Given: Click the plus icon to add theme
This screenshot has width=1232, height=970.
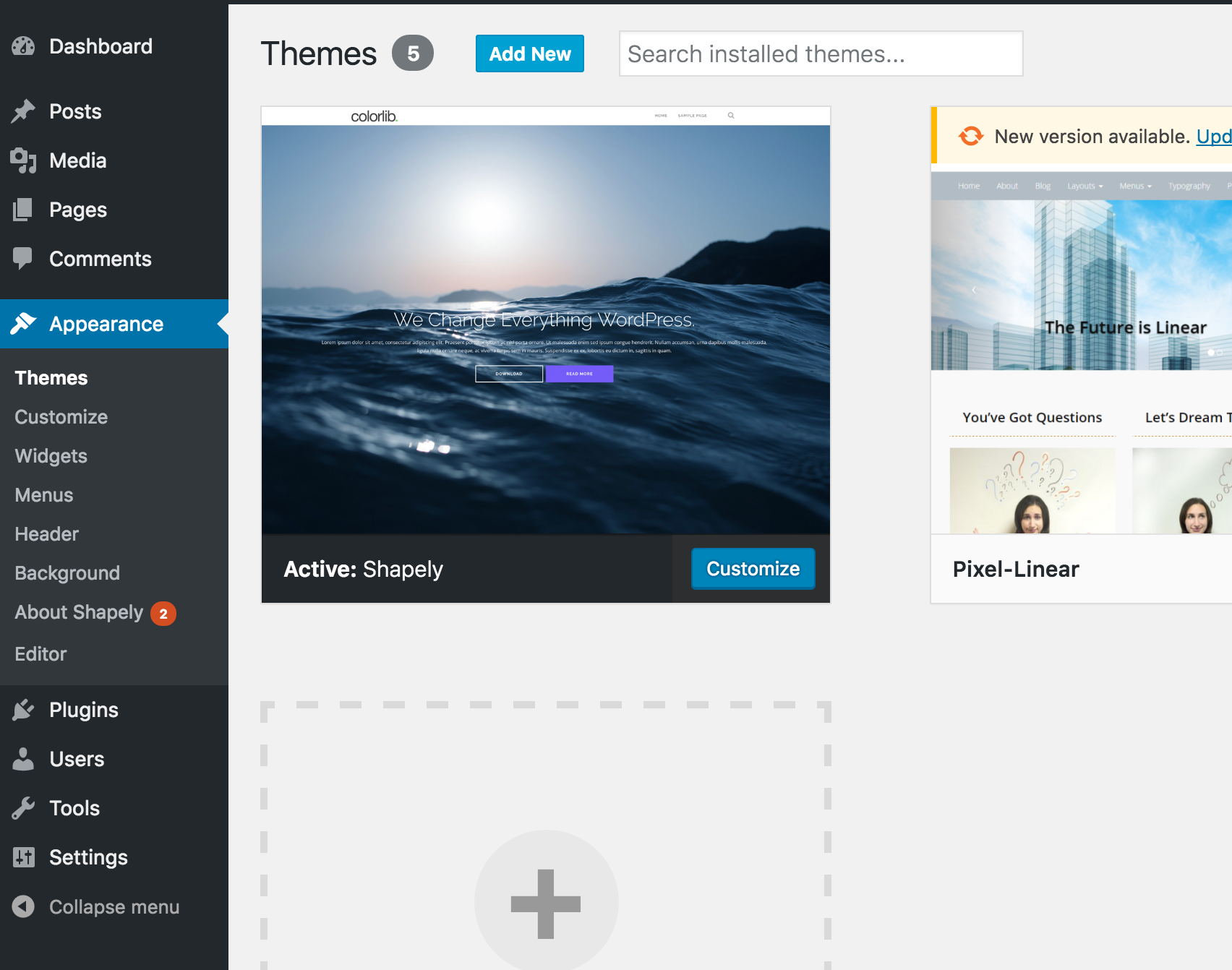Looking at the screenshot, I should tap(546, 904).
